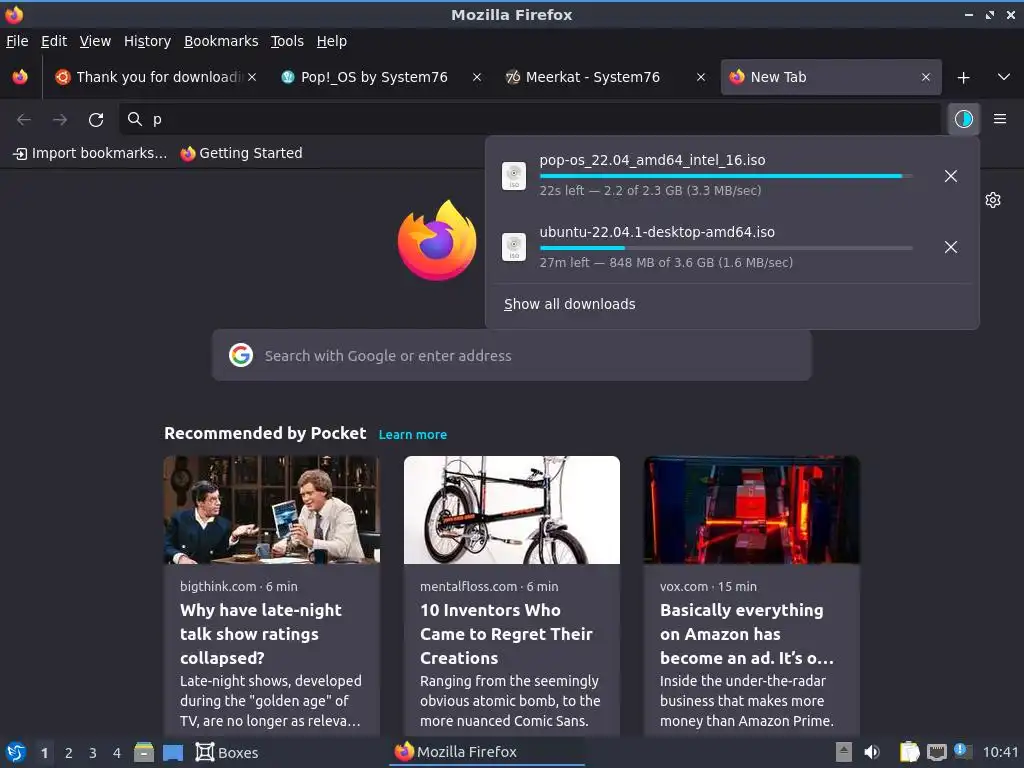Open new tab with plus button
1024x768 pixels.
[x=963, y=78]
